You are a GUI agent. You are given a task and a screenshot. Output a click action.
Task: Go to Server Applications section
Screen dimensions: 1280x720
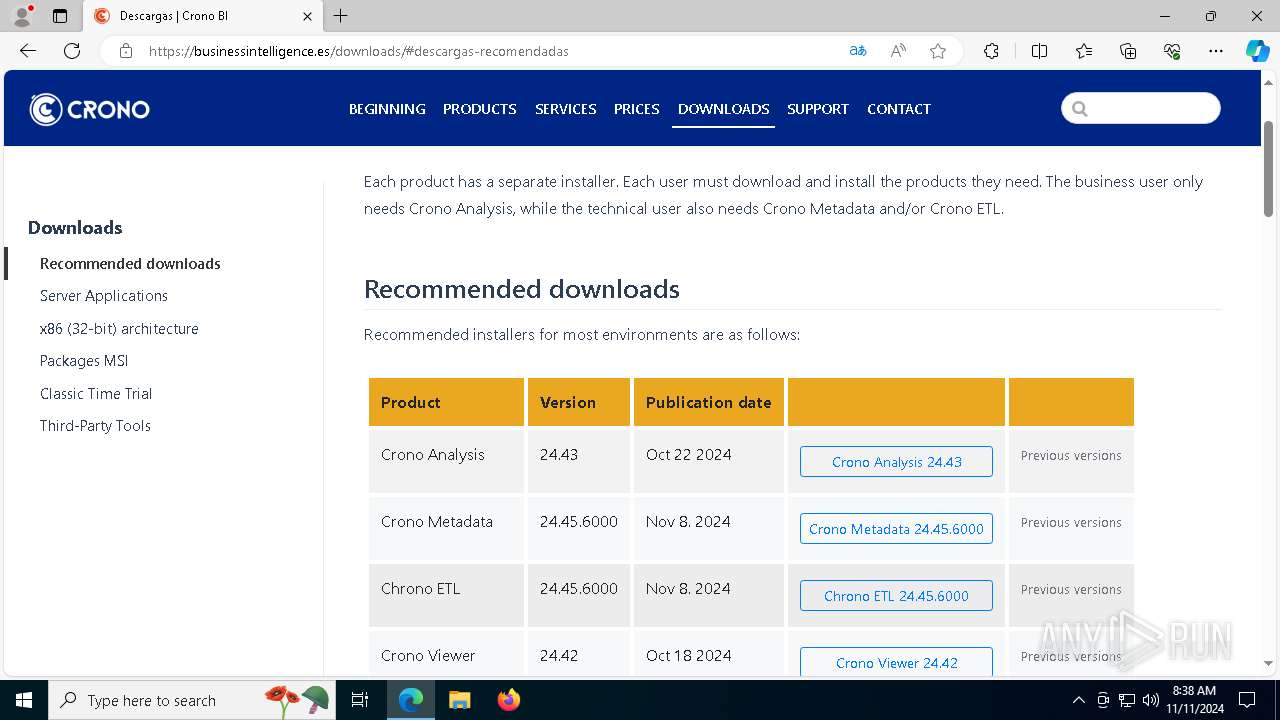click(x=104, y=296)
